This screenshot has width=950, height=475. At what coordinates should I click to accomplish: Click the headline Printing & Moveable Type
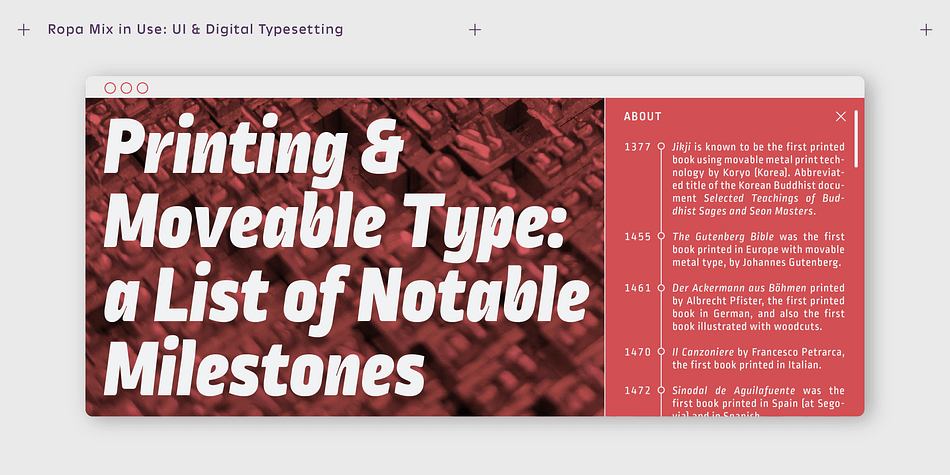(x=347, y=254)
